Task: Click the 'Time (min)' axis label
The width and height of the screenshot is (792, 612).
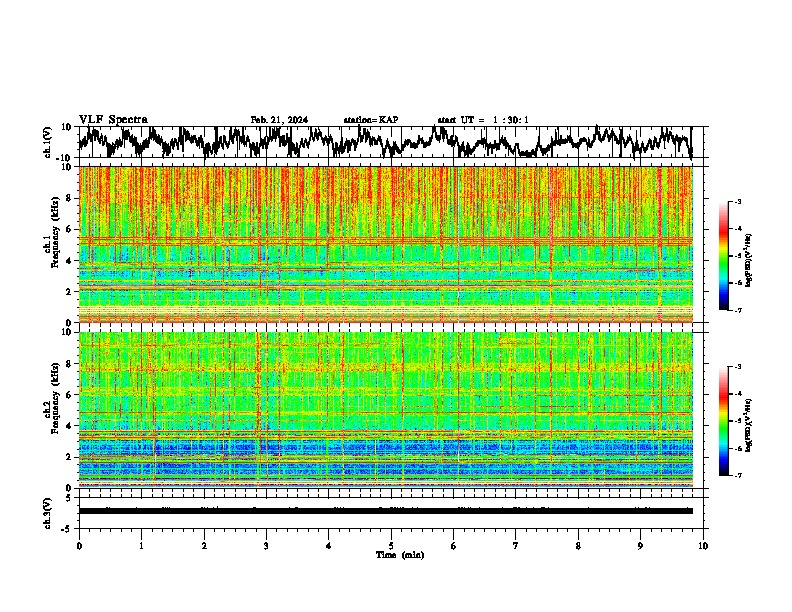Action: 400,555
